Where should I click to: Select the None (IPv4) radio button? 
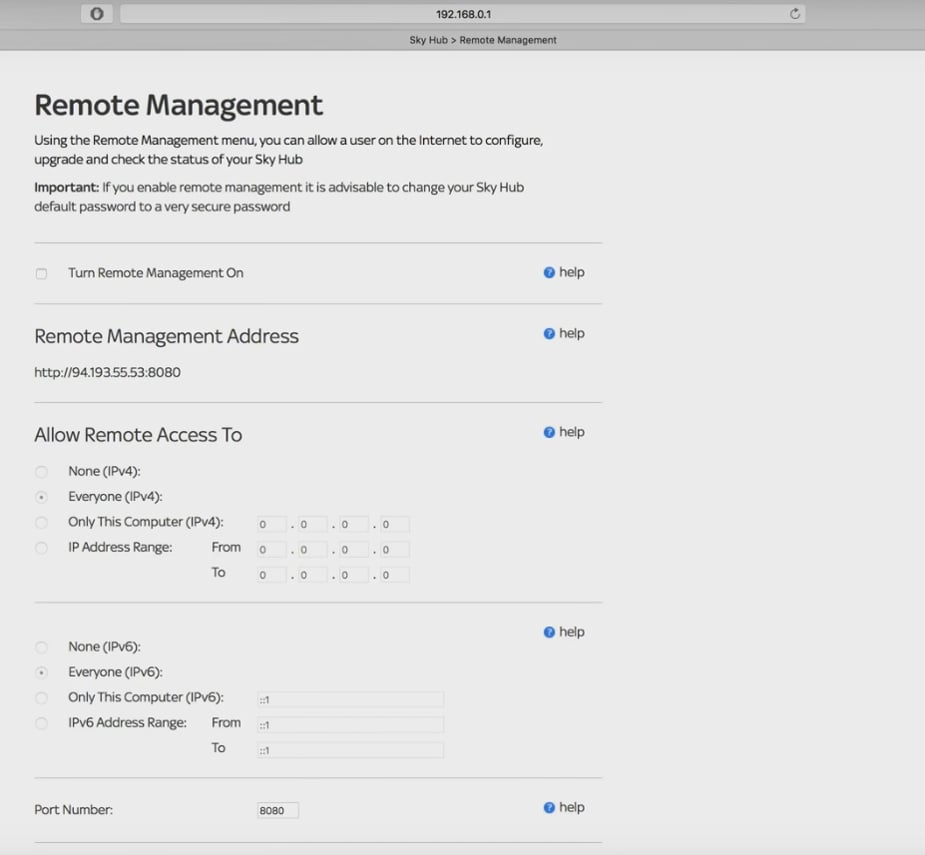pyautogui.click(x=41, y=472)
